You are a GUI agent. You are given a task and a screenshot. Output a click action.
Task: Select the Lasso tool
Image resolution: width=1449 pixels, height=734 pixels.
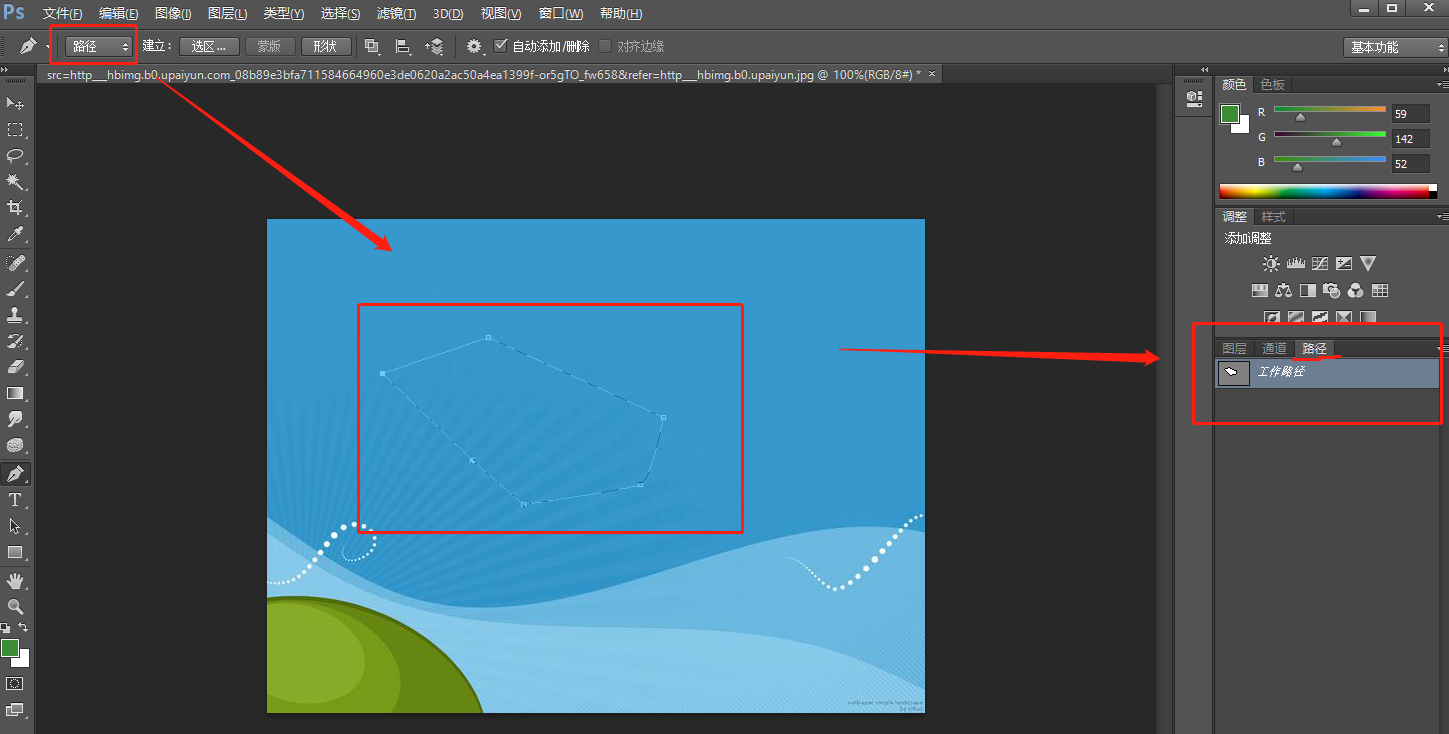[x=16, y=156]
